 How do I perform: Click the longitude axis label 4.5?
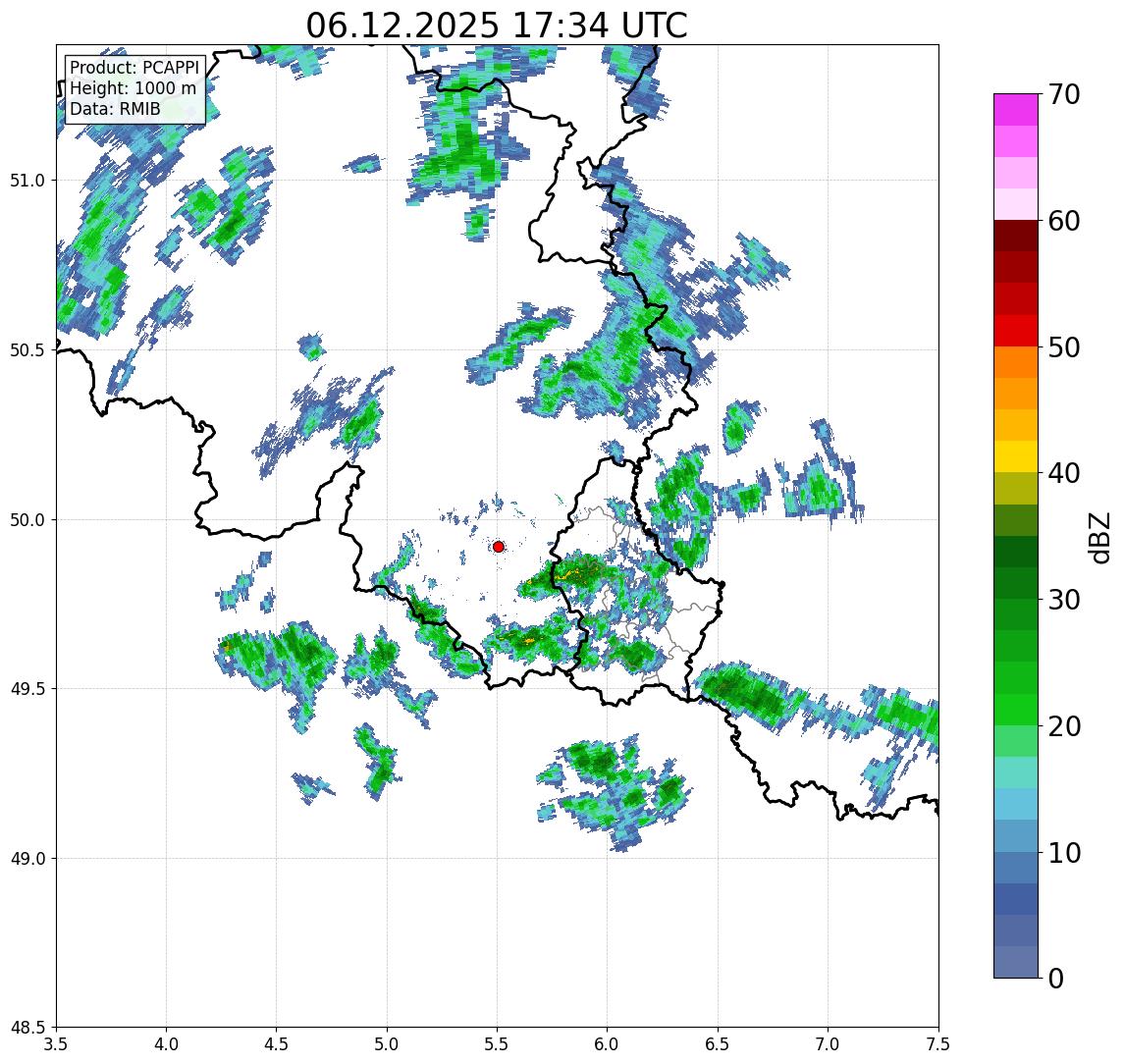(x=277, y=1044)
